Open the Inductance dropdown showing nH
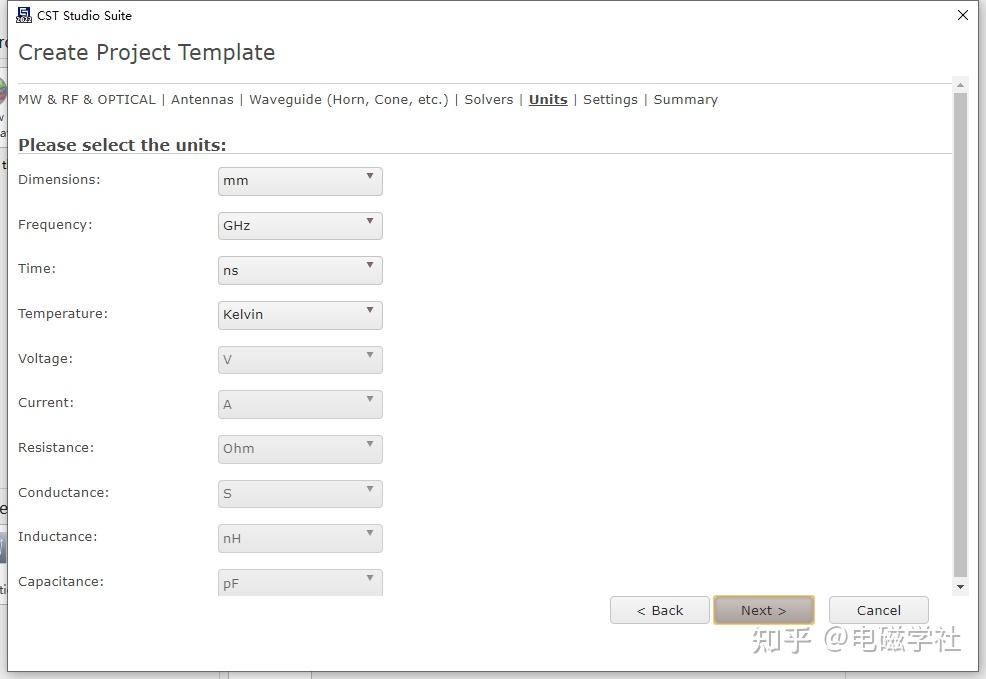This screenshot has height=679, width=986. point(299,538)
